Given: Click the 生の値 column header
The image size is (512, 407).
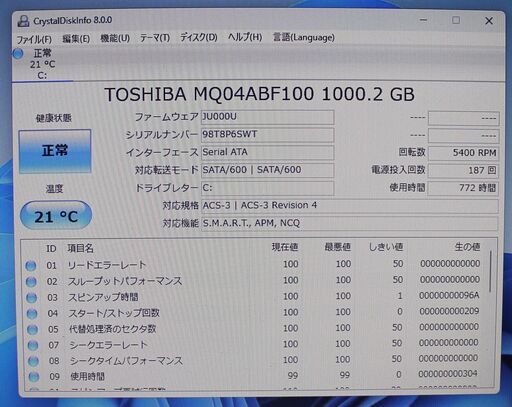Looking at the screenshot, I should (x=467, y=247).
